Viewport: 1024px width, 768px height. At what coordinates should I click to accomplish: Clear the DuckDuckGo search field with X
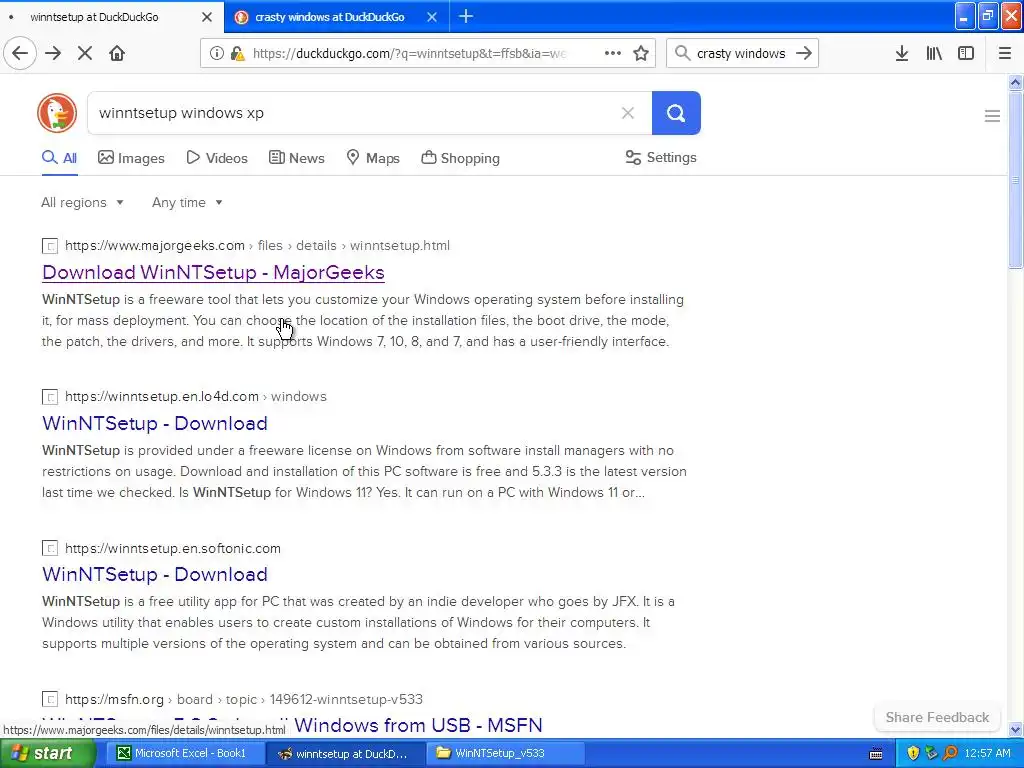[x=628, y=113]
